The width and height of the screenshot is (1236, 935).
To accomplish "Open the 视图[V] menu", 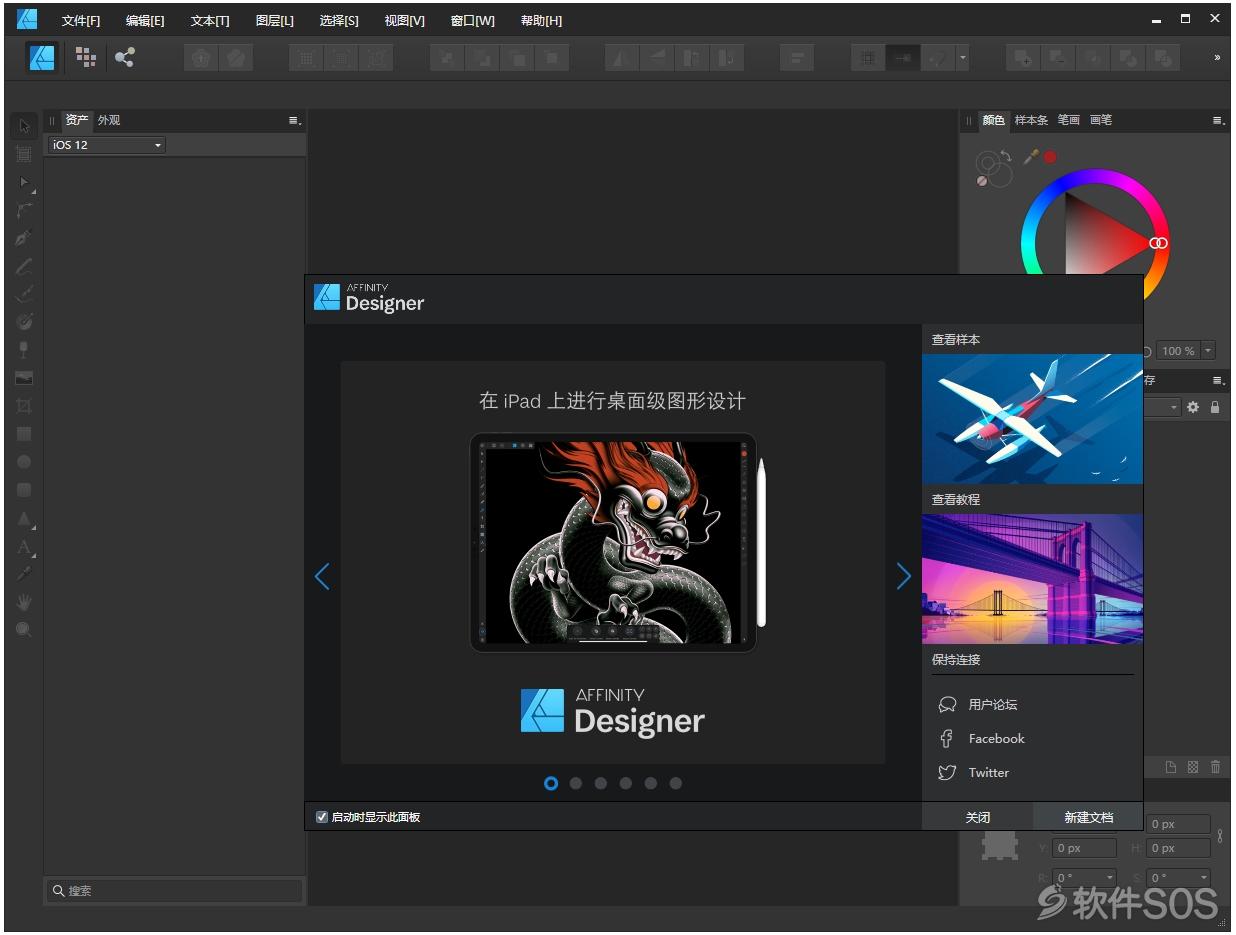I will coord(404,21).
